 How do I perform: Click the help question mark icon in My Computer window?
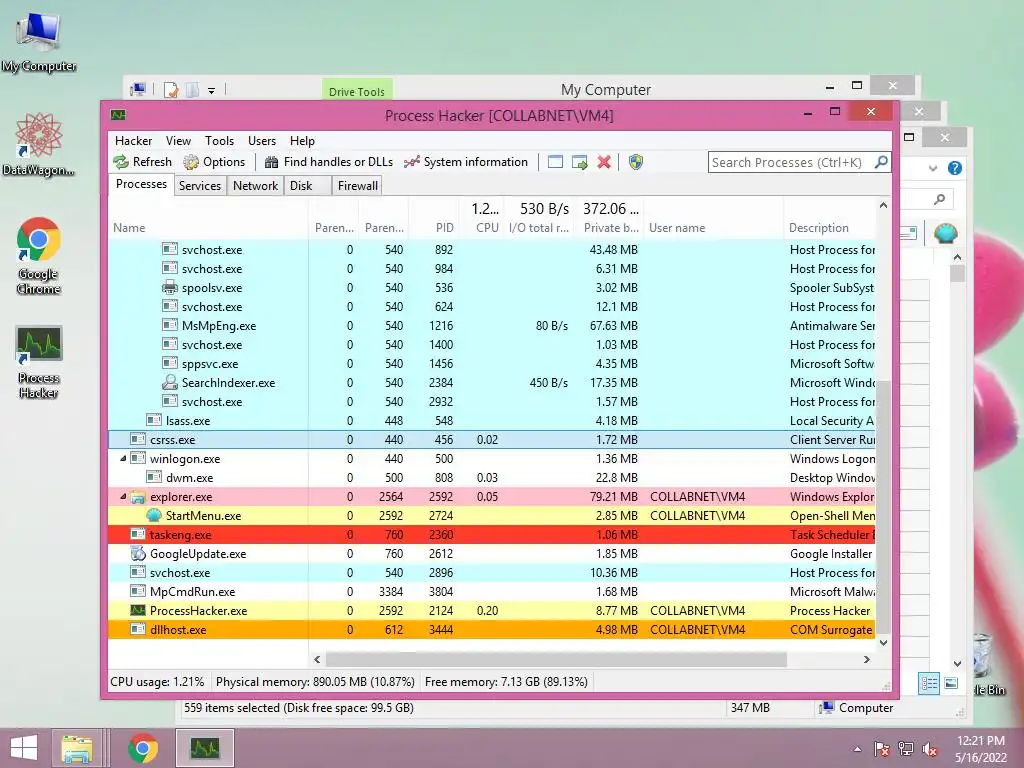click(x=955, y=168)
